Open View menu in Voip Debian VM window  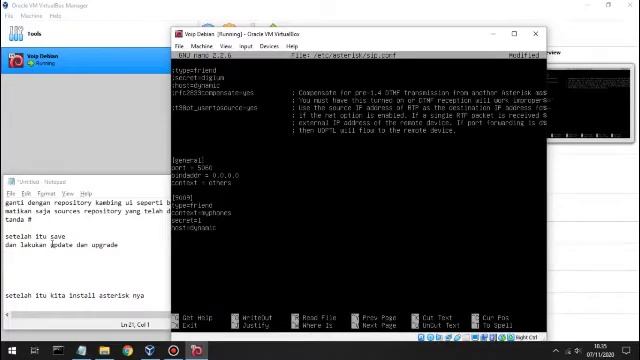click(226, 46)
